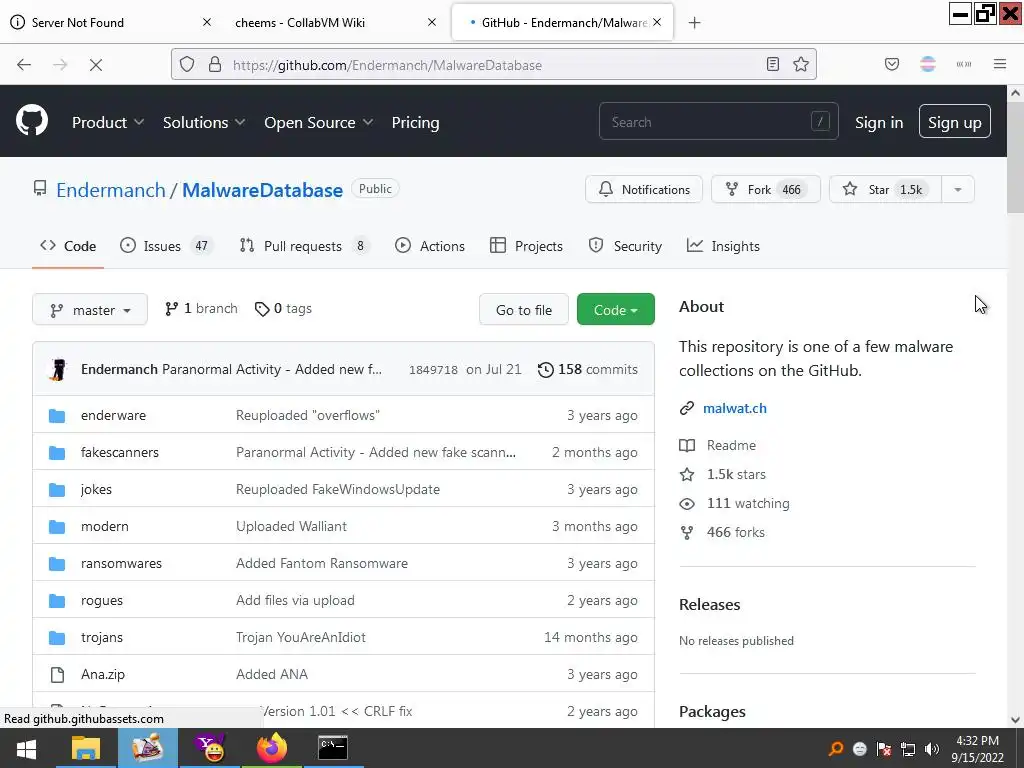Open the enderware folder
1024x768 pixels.
click(113, 415)
